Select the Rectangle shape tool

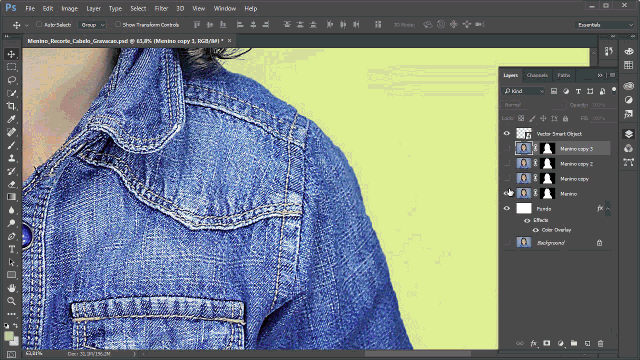tap(11, 275)
